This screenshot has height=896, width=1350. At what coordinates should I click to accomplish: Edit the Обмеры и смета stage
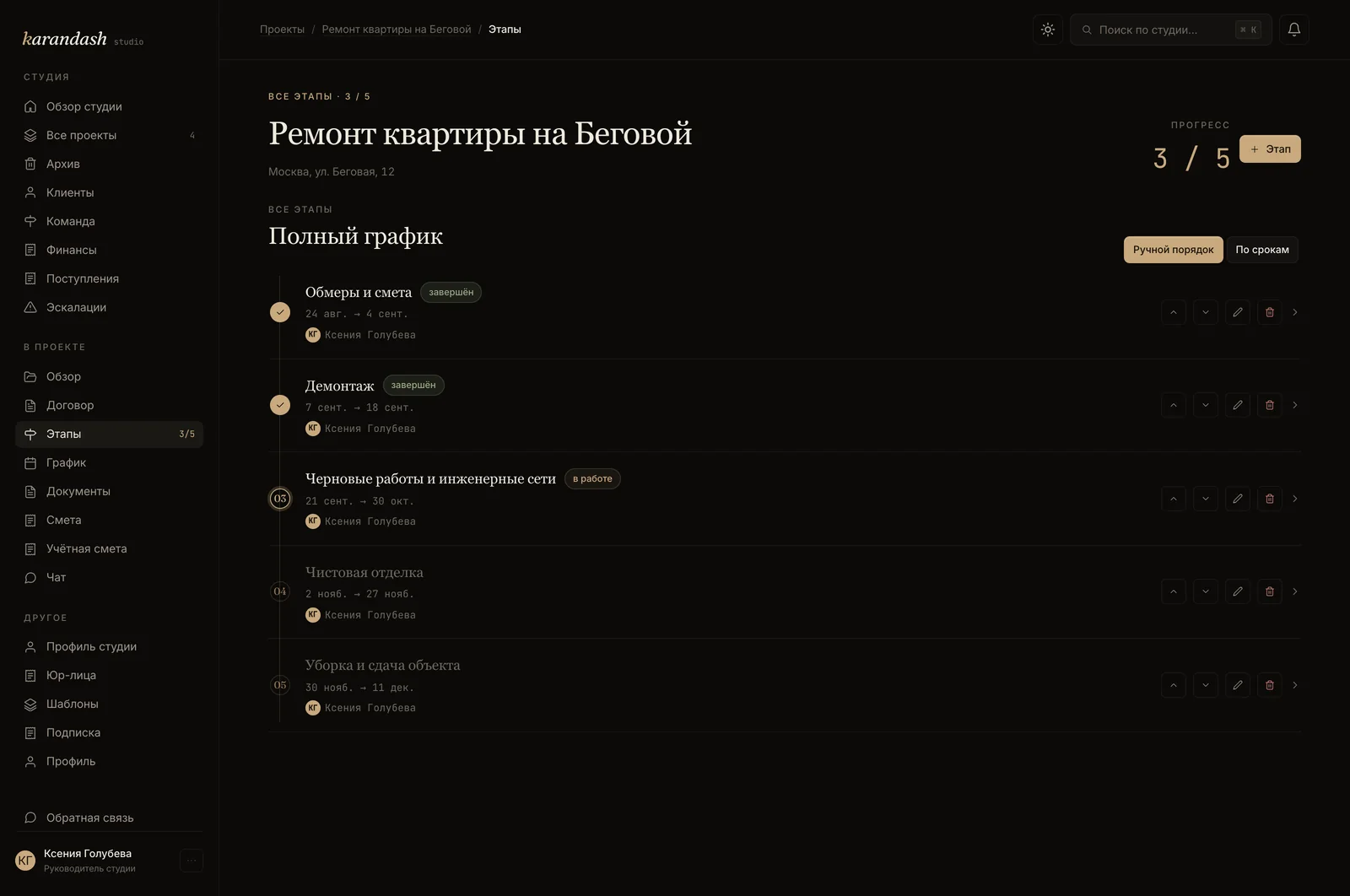click(1237, 312)
